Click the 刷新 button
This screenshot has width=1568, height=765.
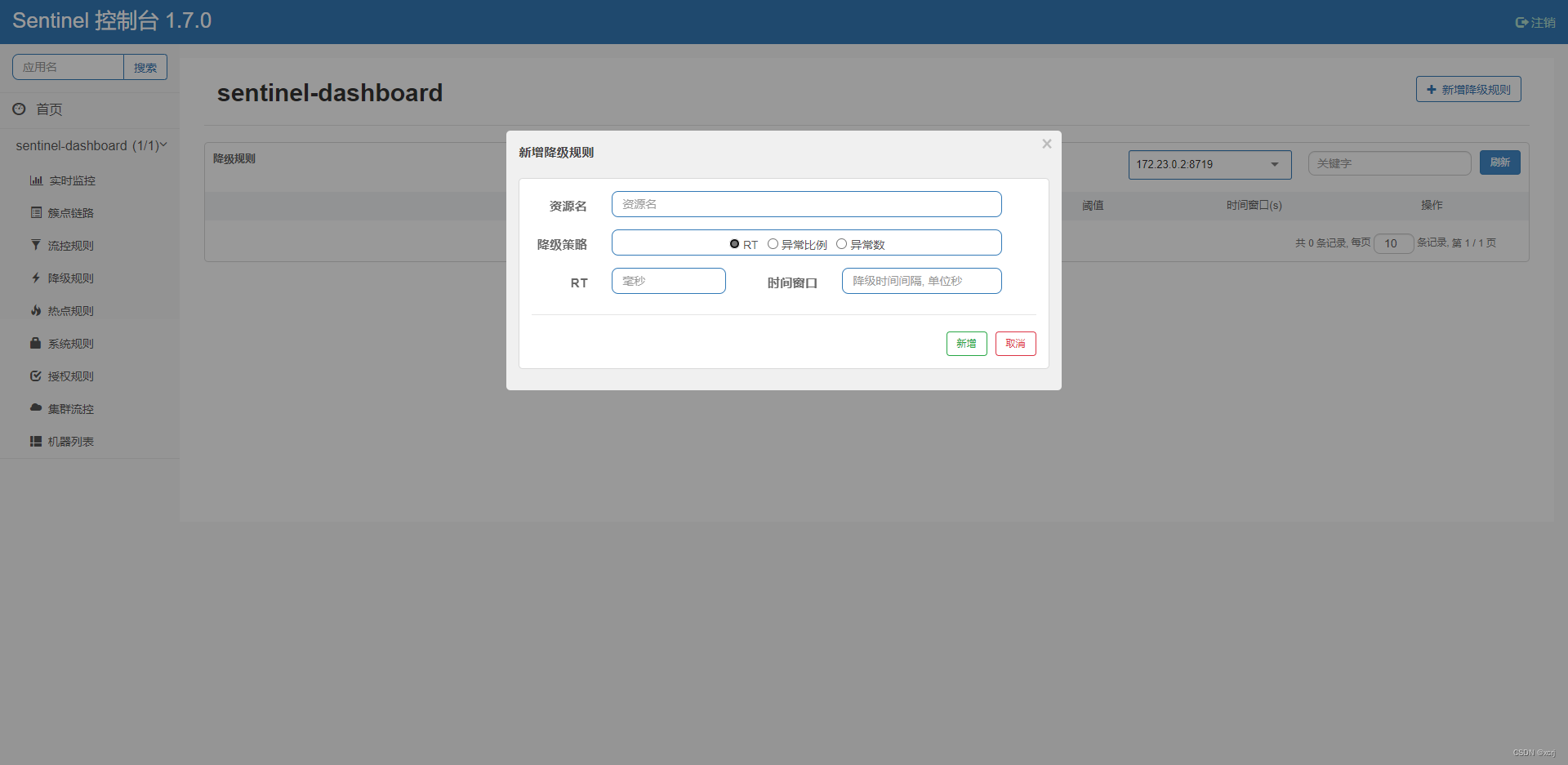point(1500,162)
